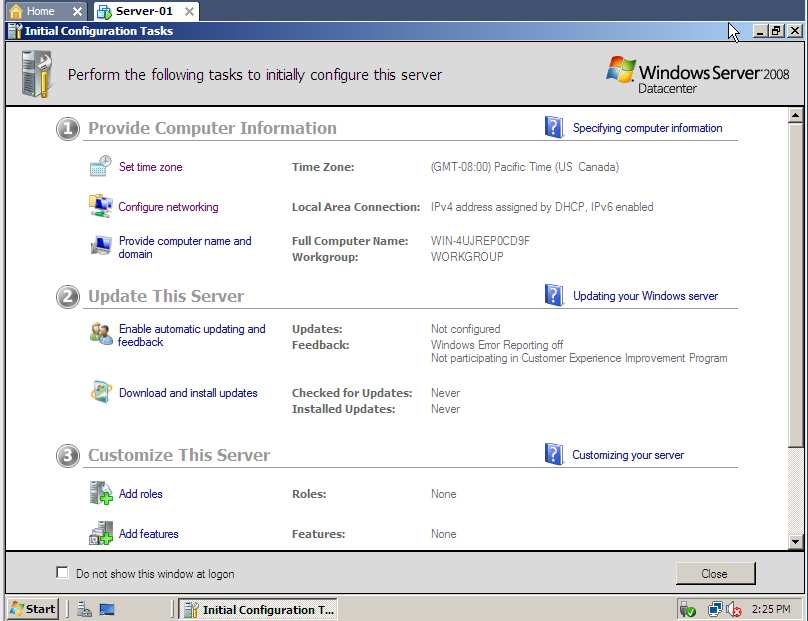Click the Not configured updates value
The height and width of the screenshot is (621, 808).
(x=465, y=329)
